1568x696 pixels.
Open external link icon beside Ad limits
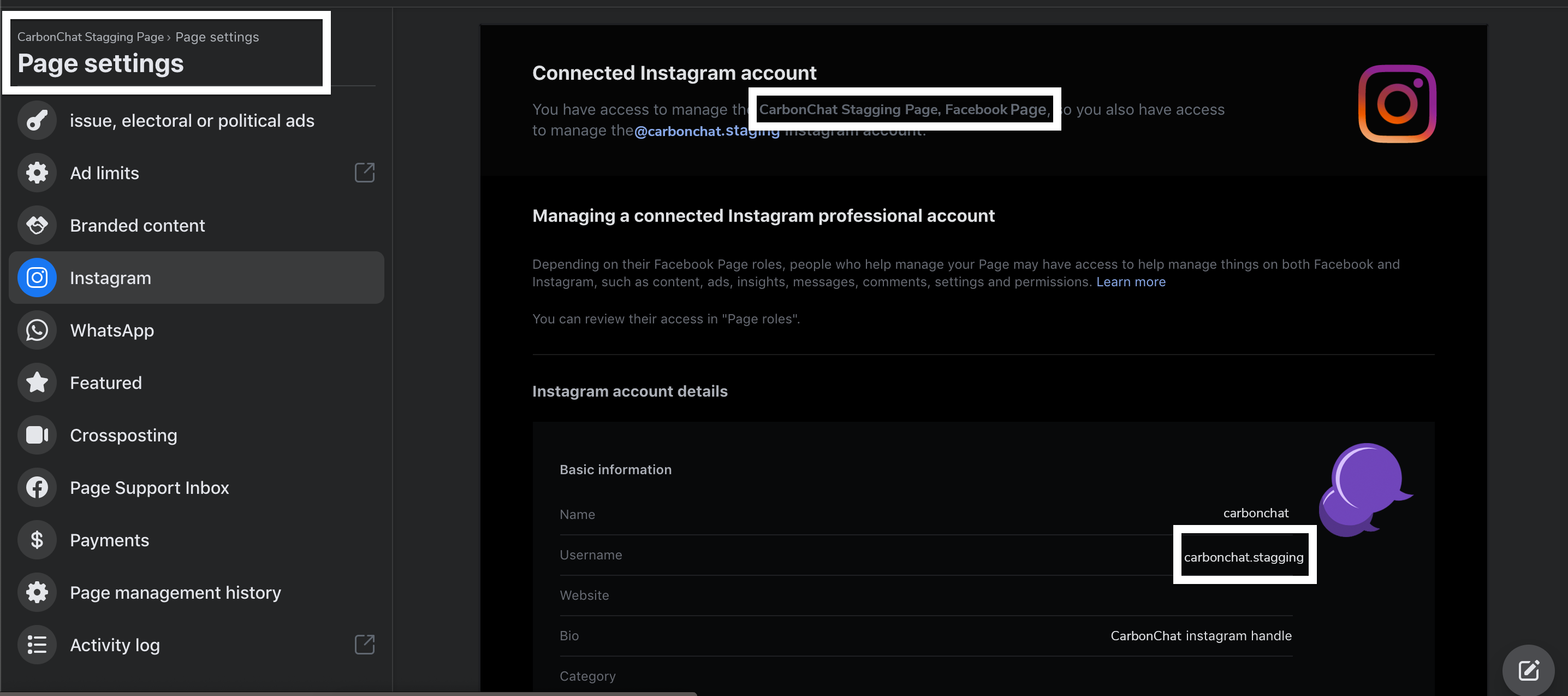coord(364,173)
